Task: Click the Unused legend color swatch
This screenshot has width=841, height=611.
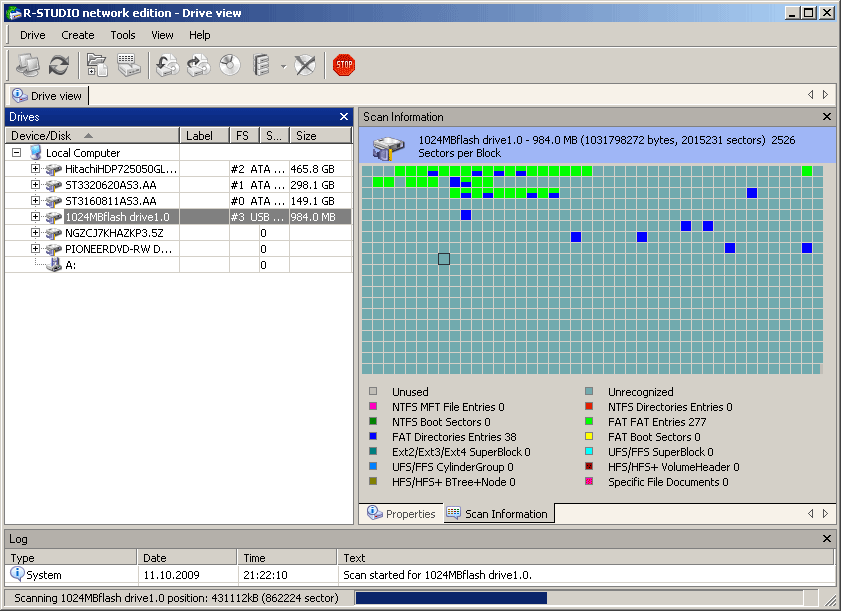Action: coord(373,391)
